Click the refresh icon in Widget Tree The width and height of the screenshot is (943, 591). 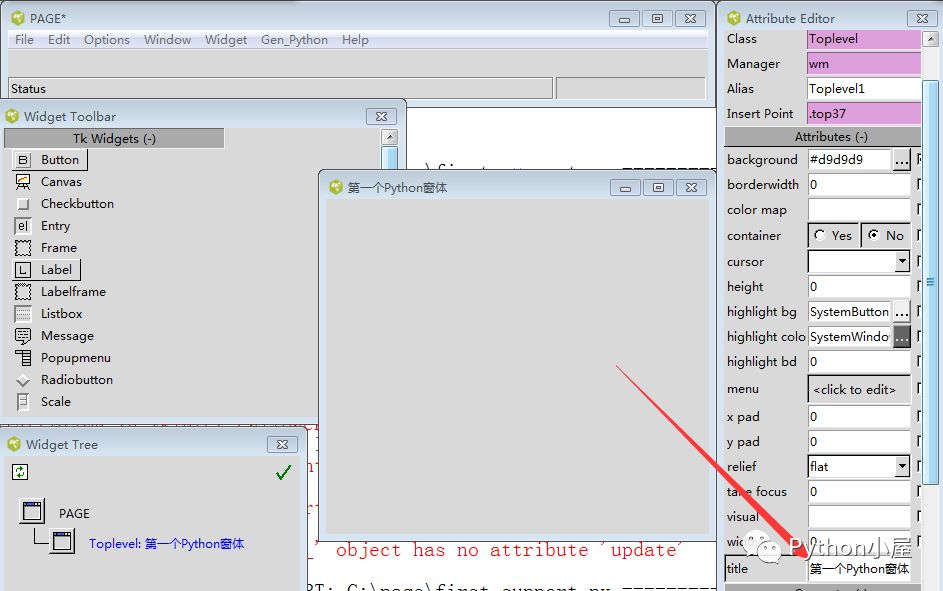tap(17, 471)
